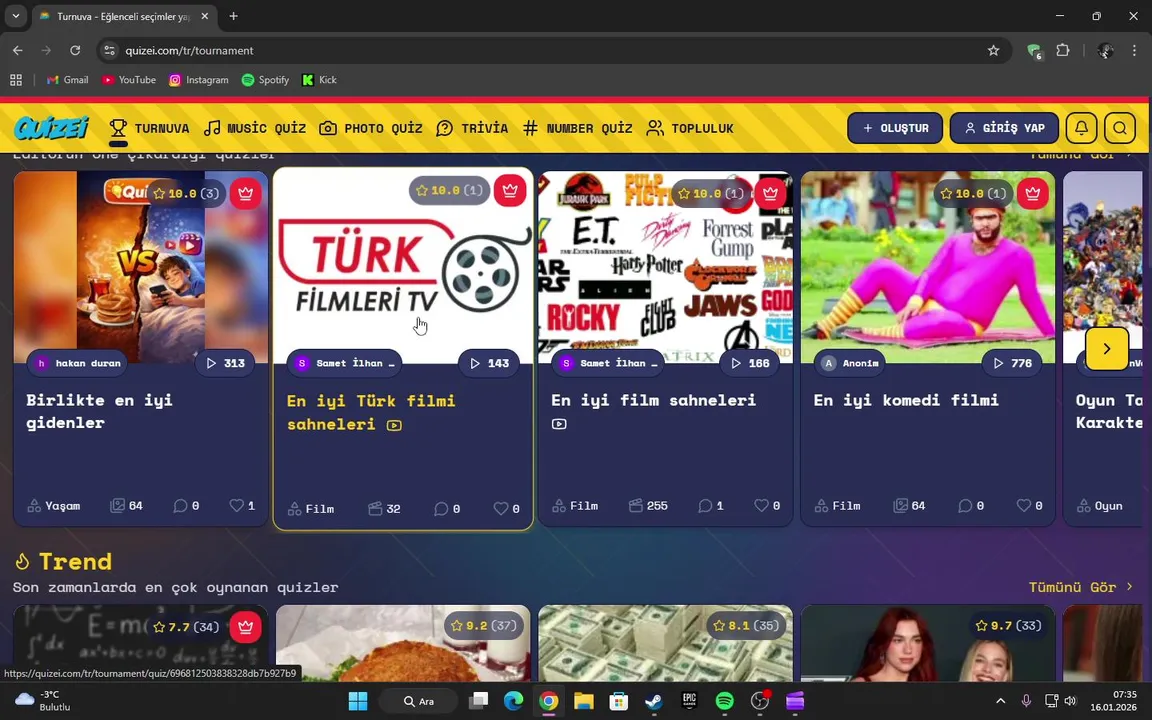The image size is (1152, 720).
Task: Open the site search icon
Action: coord(1120,128)
